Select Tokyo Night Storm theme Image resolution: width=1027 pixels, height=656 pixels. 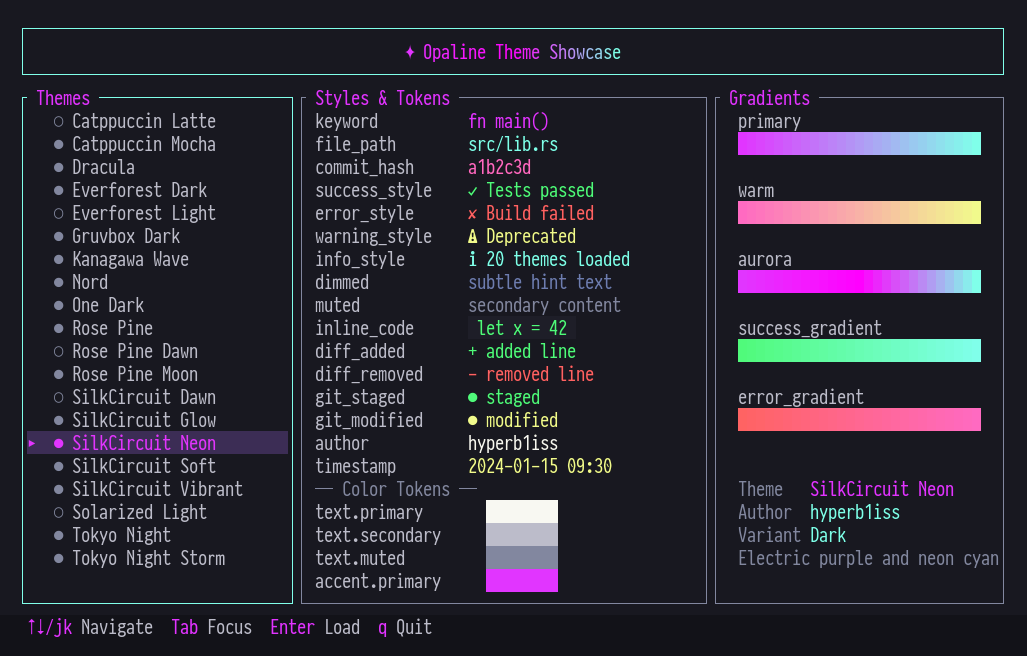[x=157, y=558]
